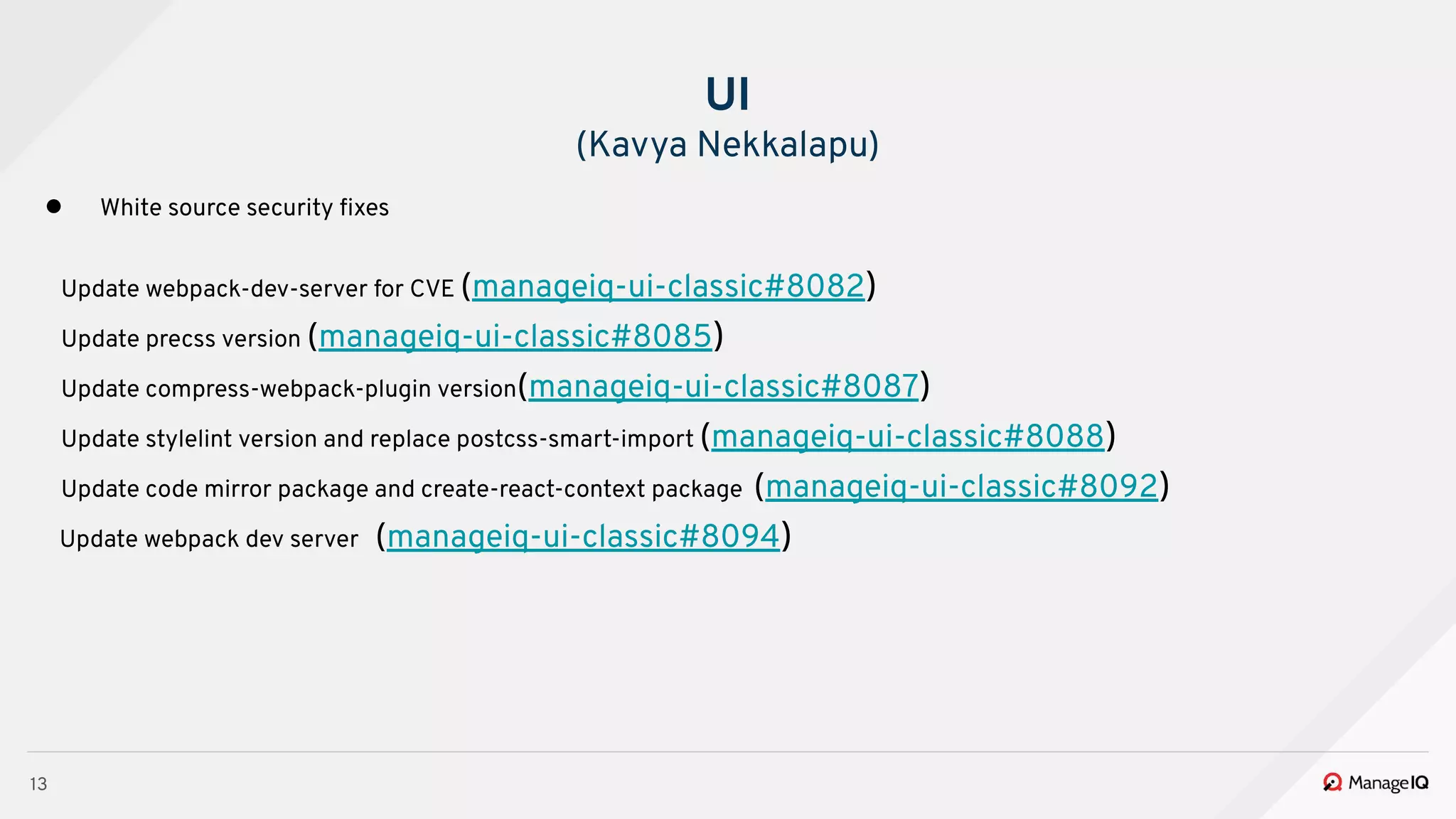1456x819 pixels.
Task: Visit the manageiq-ui-classic#8092 link
Action: point(962,487)
